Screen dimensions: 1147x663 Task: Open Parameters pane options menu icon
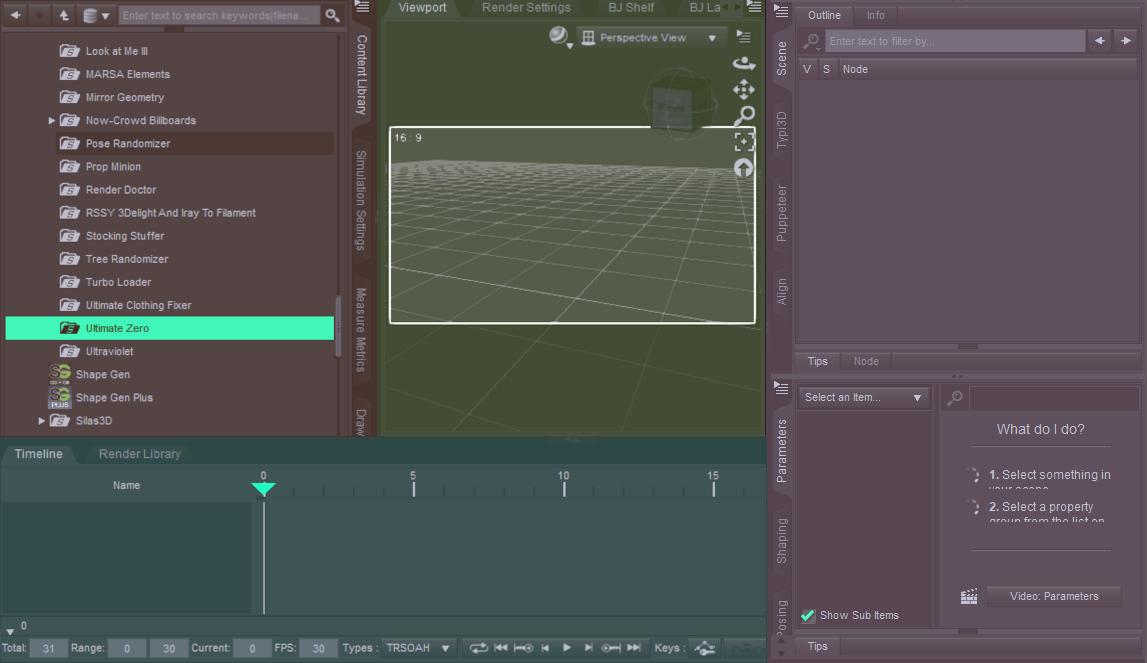[781, 387]
